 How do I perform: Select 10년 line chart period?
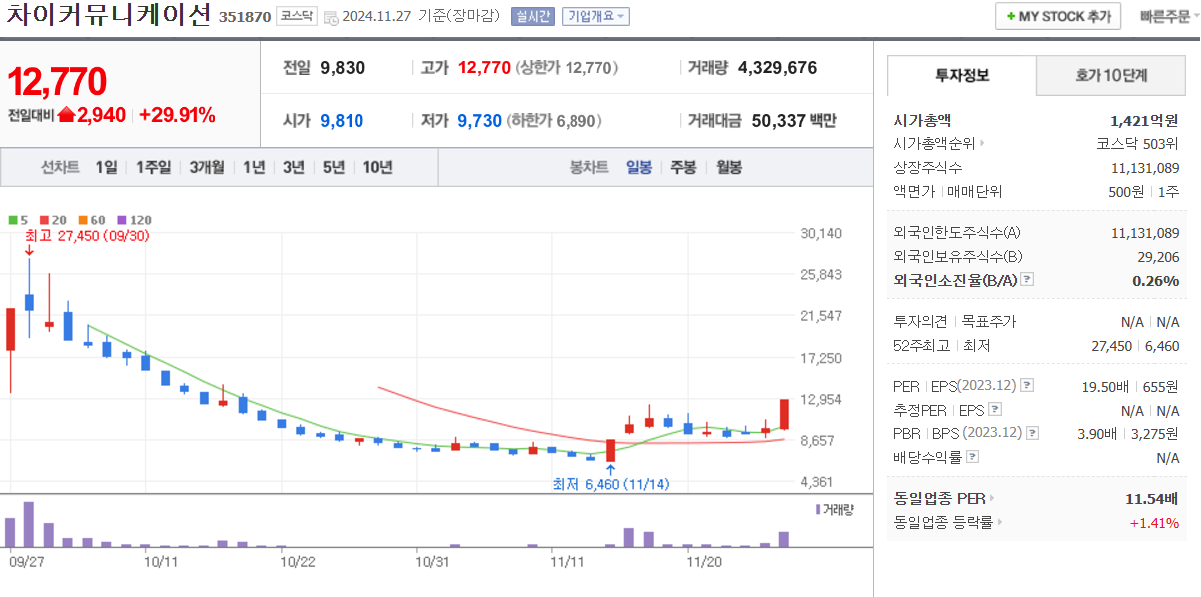(377, 167)
